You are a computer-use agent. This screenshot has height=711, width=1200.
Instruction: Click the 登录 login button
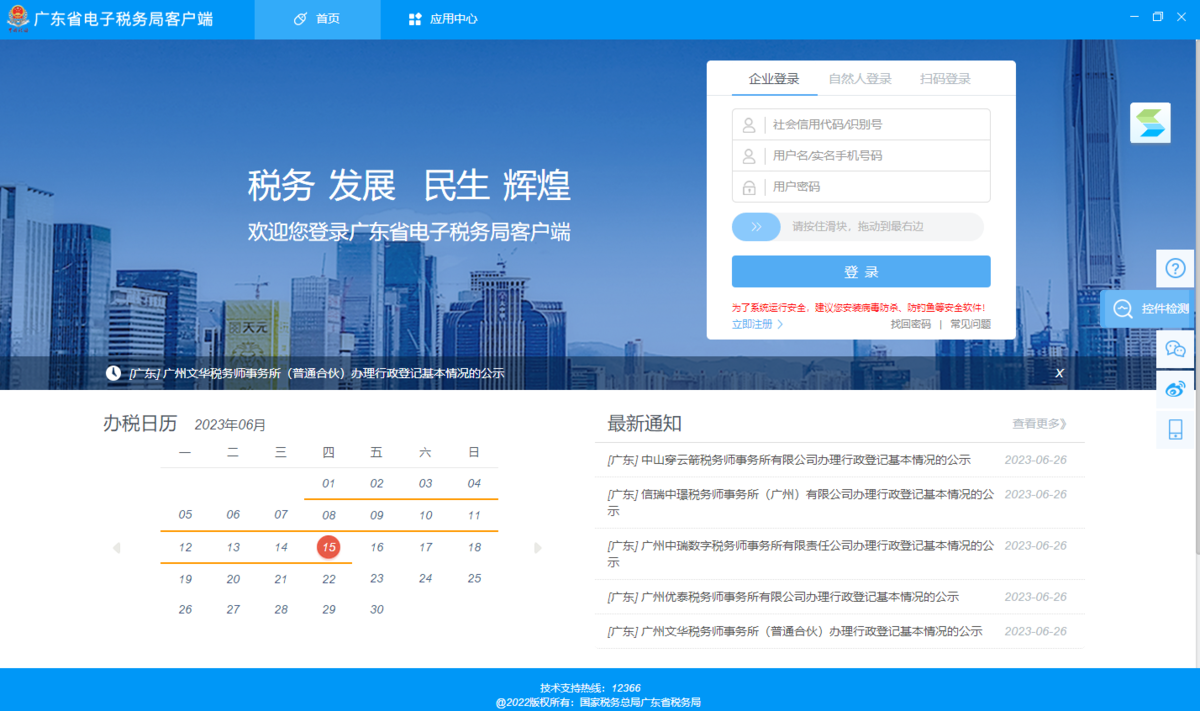click(861, 272)
